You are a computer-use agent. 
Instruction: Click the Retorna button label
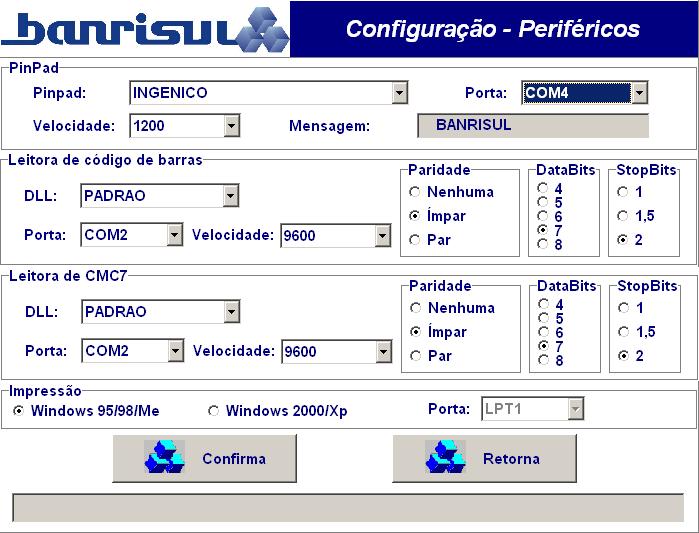[x=511, y=459]
